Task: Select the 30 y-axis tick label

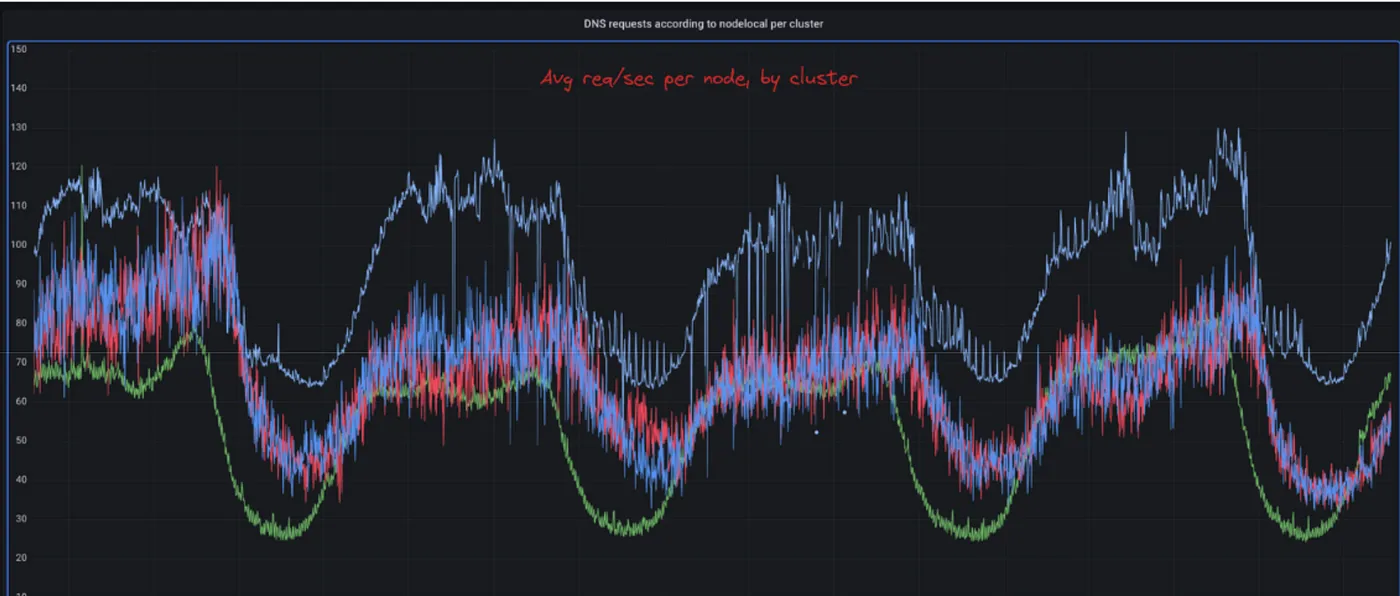Action: tap(18, 518)
